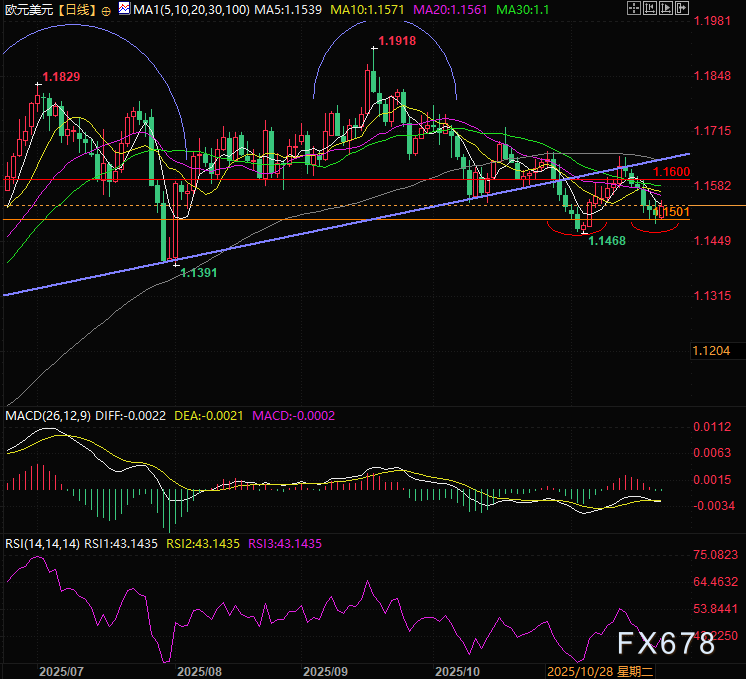Select the yellow MA10:1.1571 legend
The image size is (746, 679).
[360, 8]
